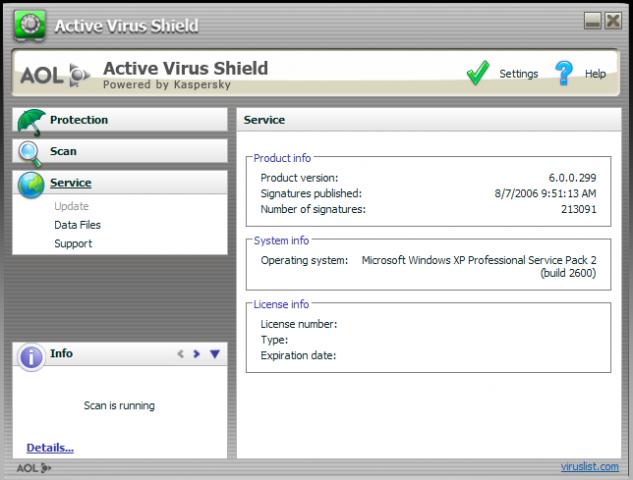Click the Microsoft Windows XP Professional text
Image resolution: width=633 pixels, height=480 pixels.
479,260
